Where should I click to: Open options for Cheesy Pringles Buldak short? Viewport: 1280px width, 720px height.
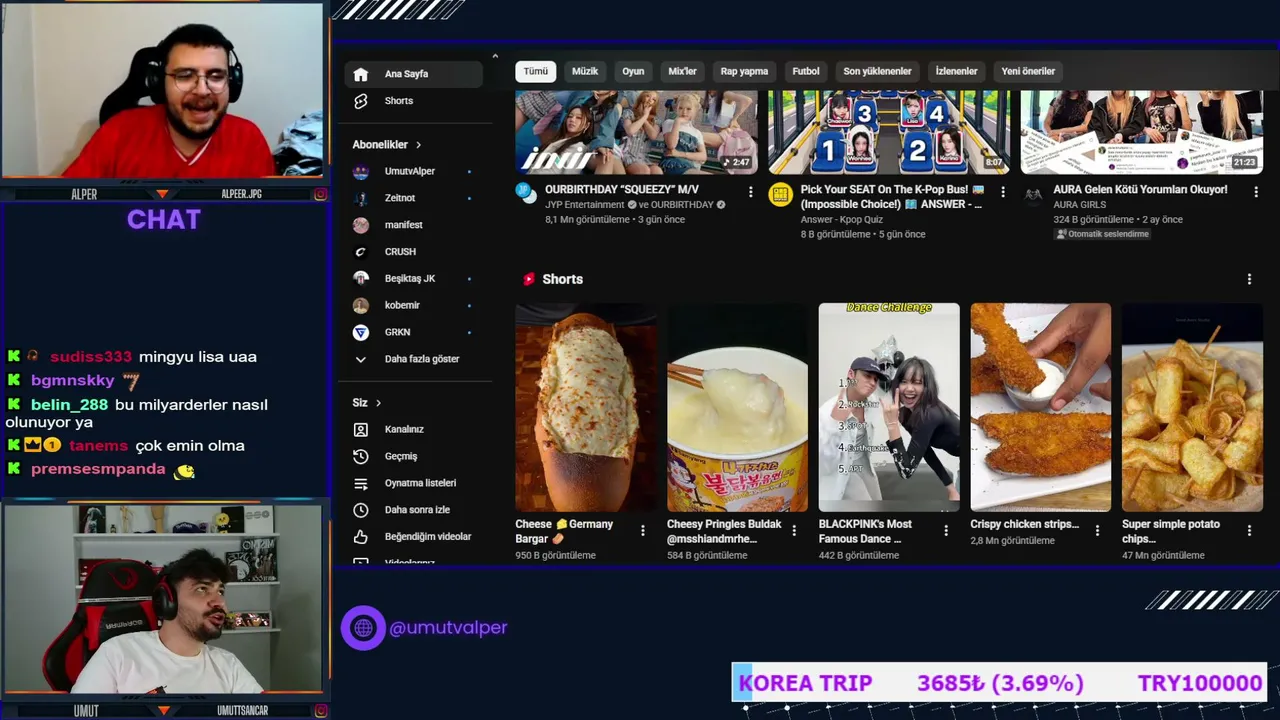(x=794, y=530)
